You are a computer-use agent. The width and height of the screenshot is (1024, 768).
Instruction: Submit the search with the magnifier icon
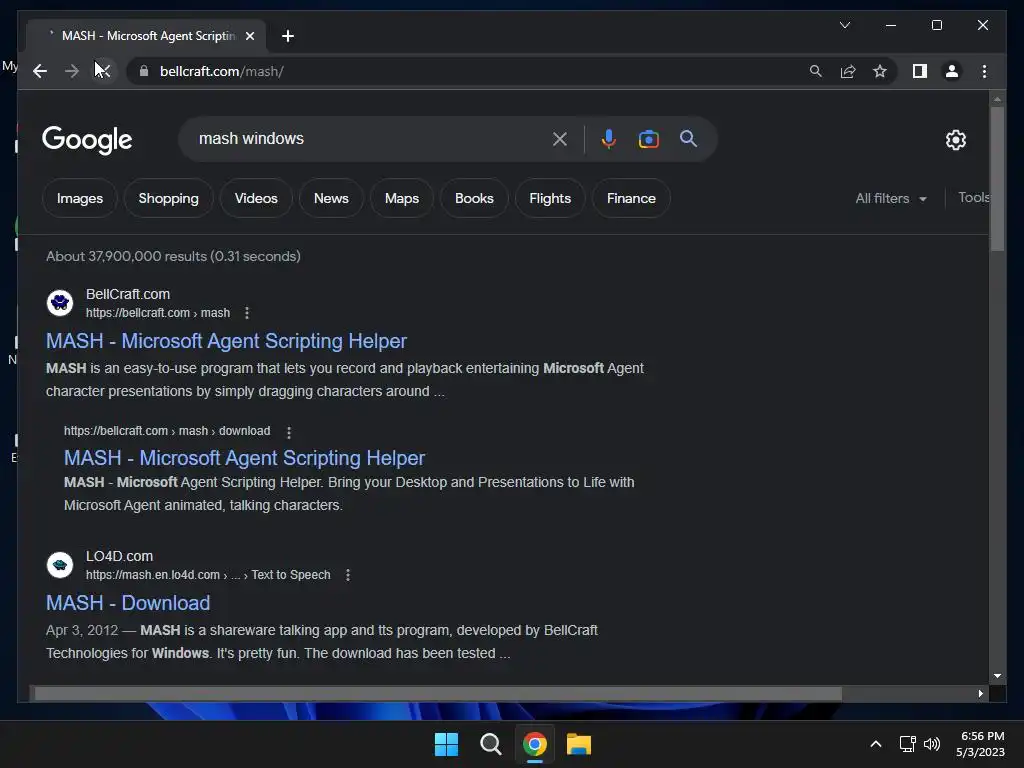tap(688, 138)
